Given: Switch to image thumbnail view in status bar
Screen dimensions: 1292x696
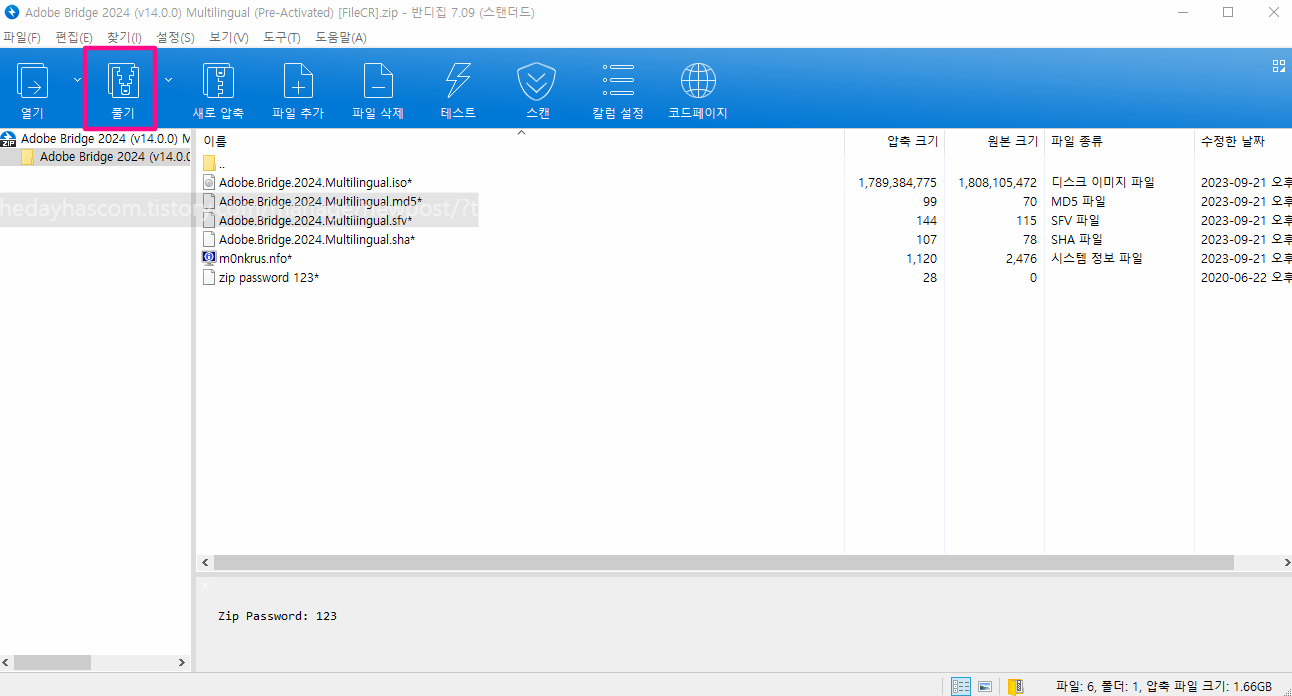Looking at the screenshot, I should [985, 686].
